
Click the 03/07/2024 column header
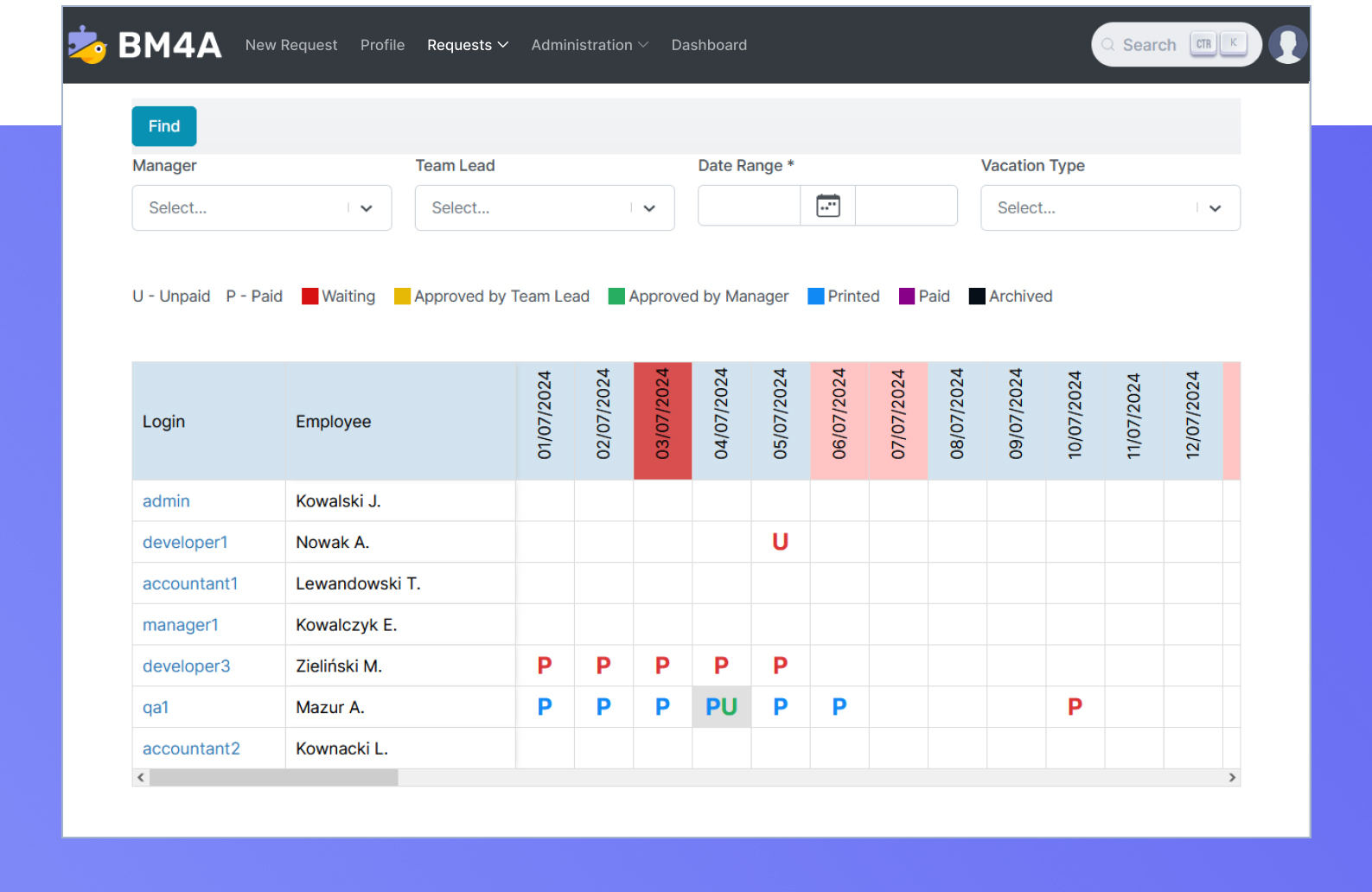[x=662, y=421]
